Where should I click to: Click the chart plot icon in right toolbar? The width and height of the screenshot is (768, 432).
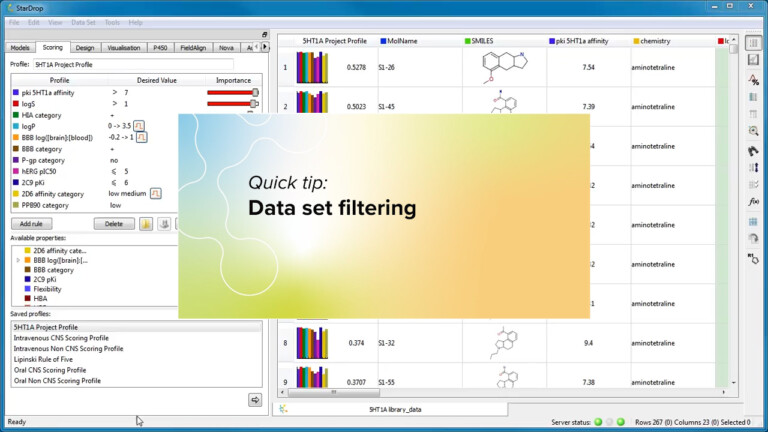tap(753, 60)
